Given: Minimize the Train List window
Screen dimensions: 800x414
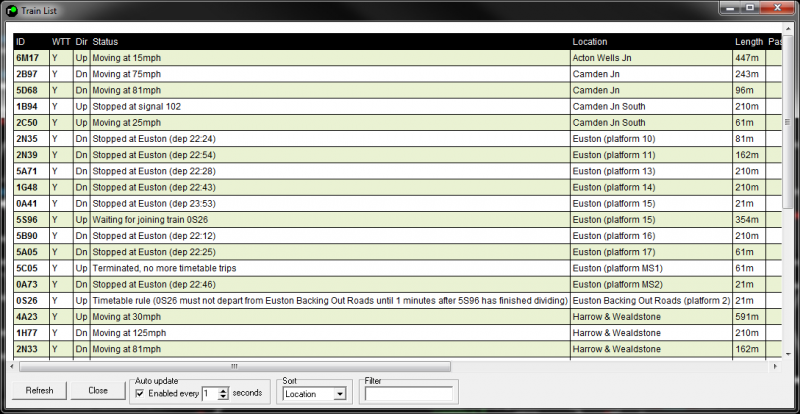Looking at the screenshot, I should [731, 8].
